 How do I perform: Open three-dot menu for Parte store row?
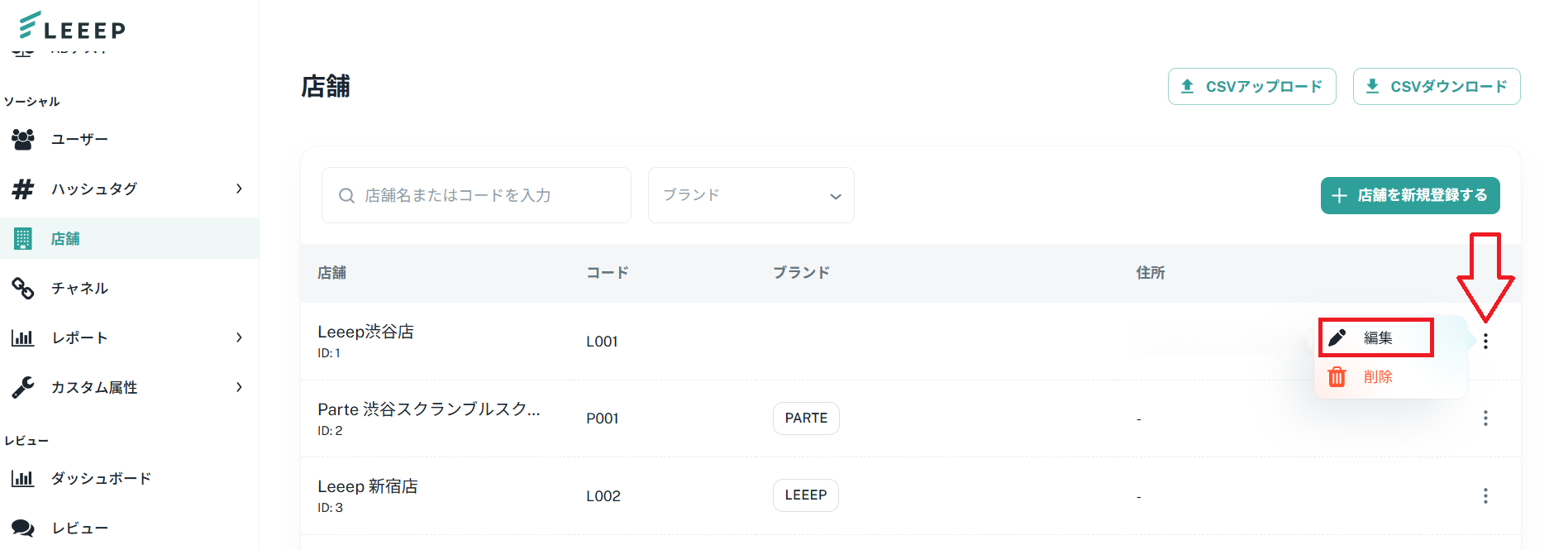[1485, 418]
